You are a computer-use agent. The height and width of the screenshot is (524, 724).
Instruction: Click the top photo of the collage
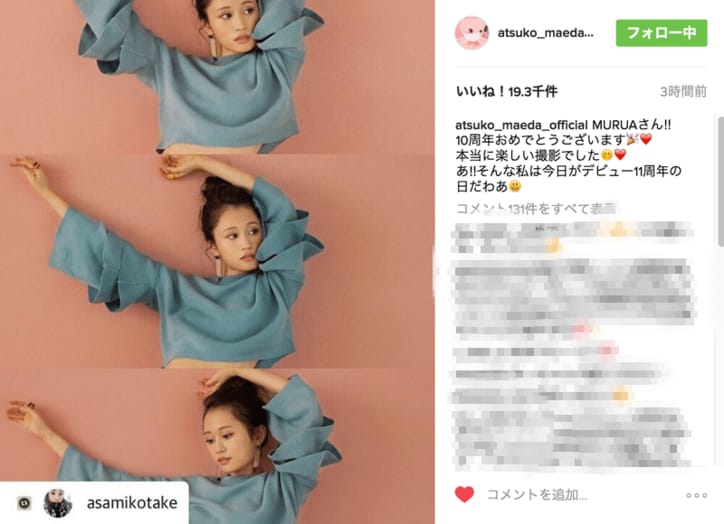coord(217,77)
